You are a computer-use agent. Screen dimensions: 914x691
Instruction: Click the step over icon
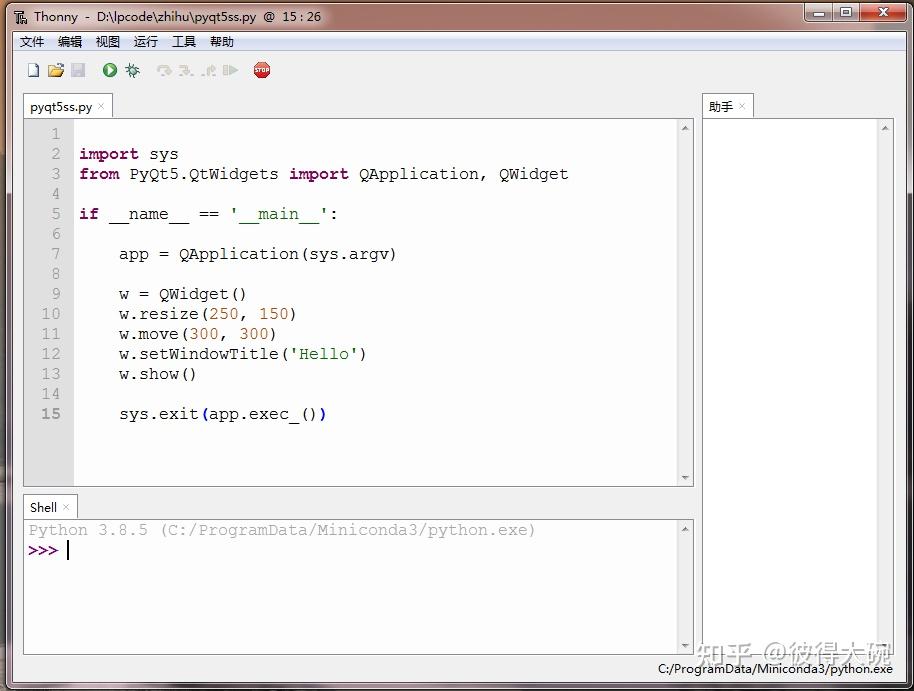(163, 70)
